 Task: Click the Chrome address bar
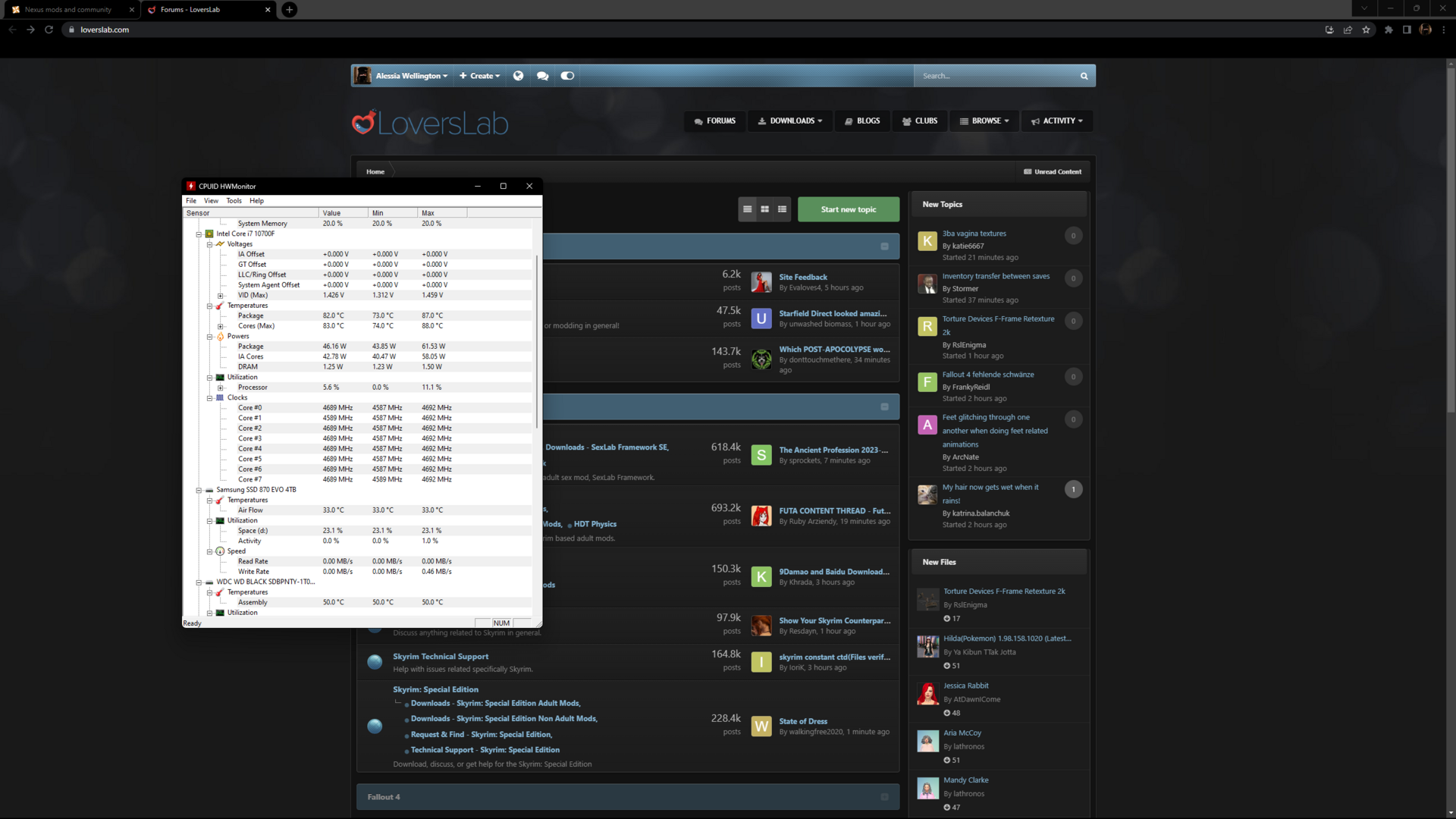coord(690,30)
